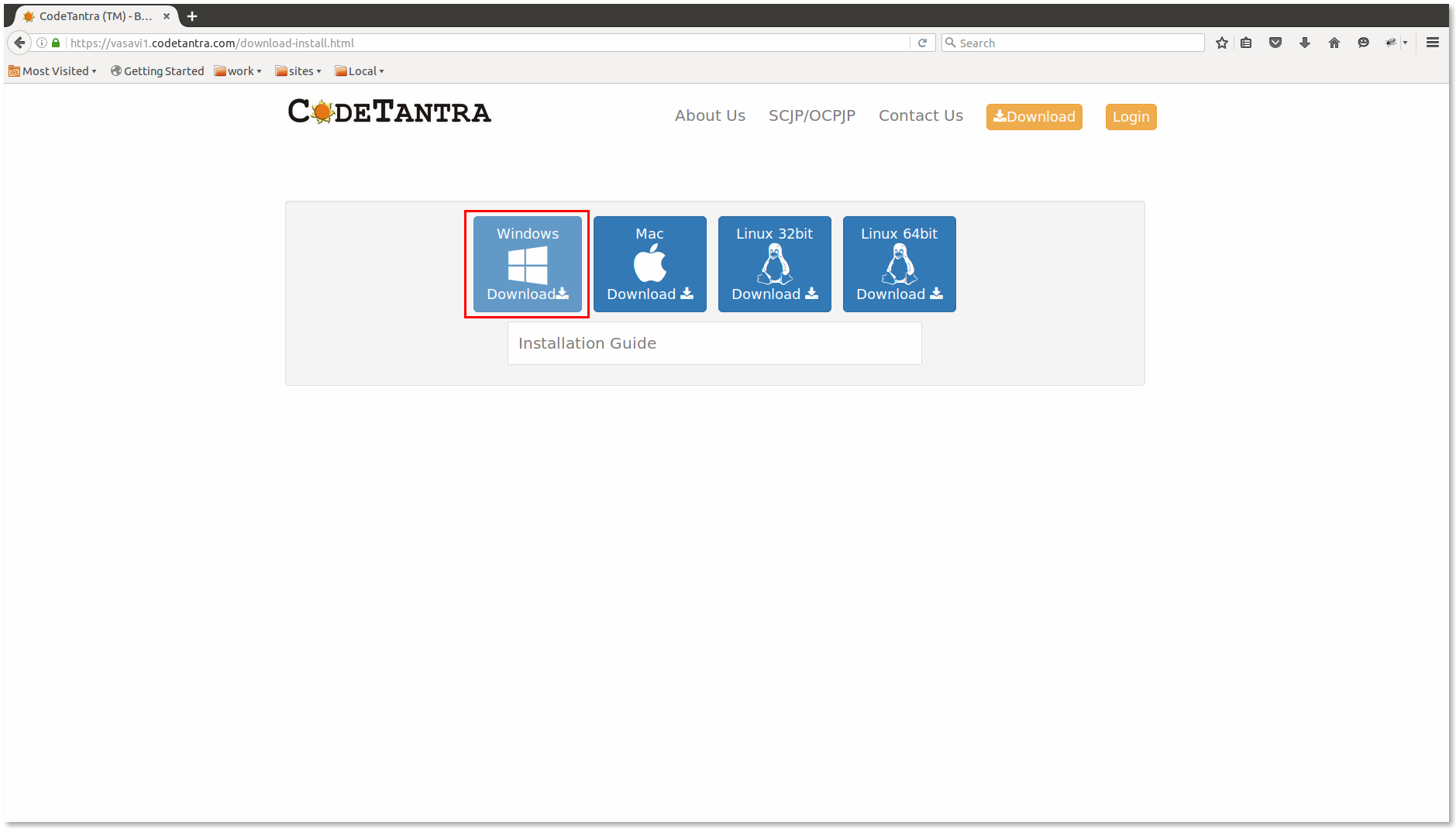Click the Login button
Viewport: 1456px width, 829px height.
pyautogui.click(x=1130, y=116)
